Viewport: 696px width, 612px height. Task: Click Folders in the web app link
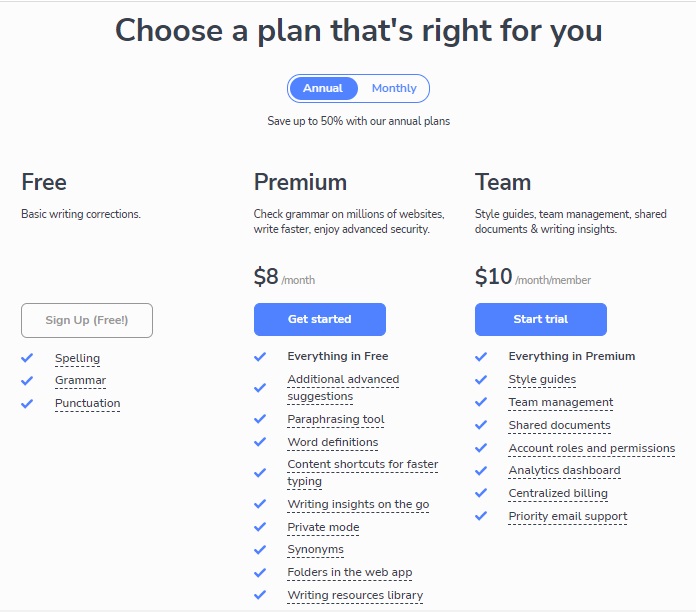tap(350, 573)
